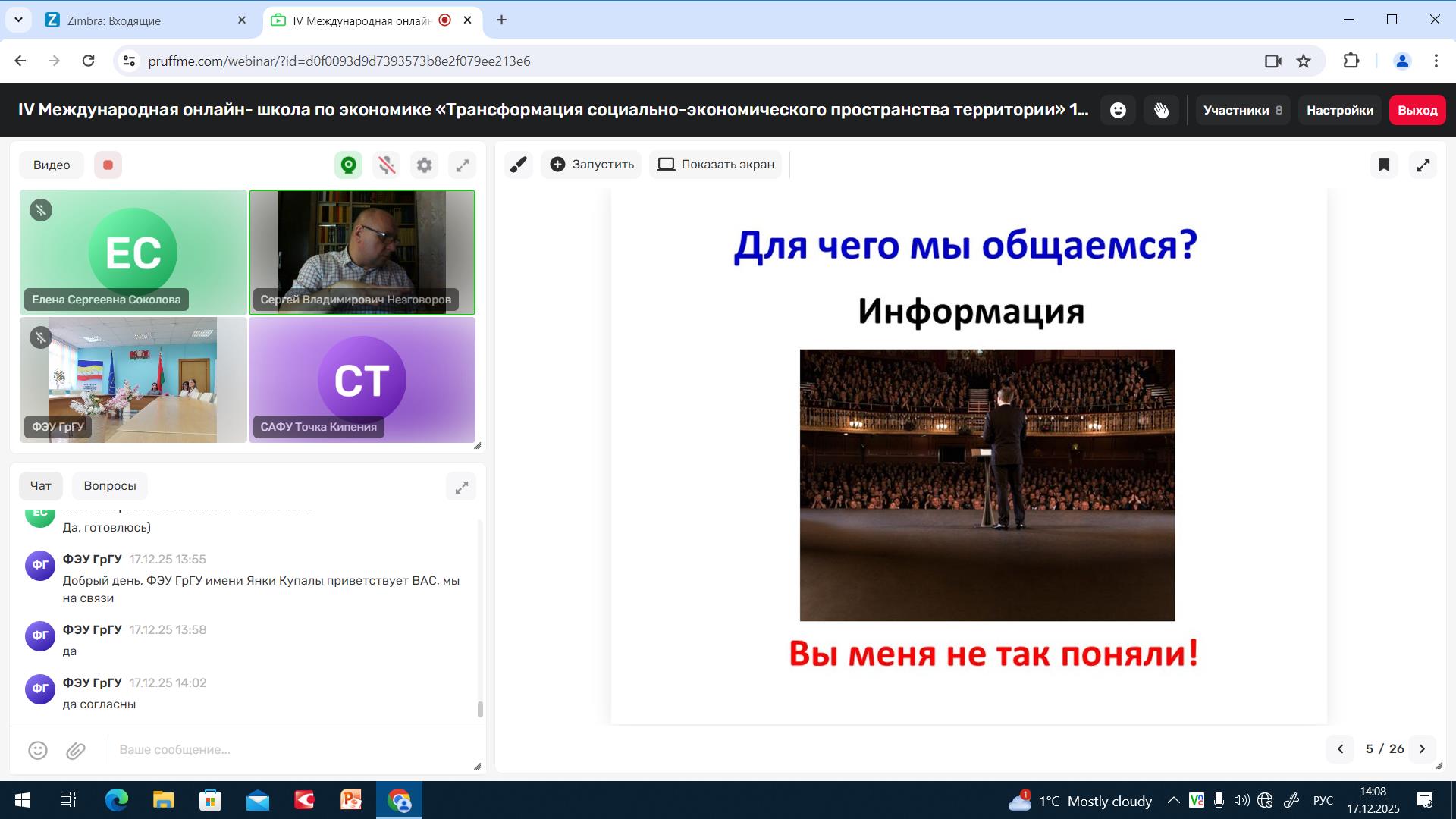
Task: Switch to the Вопросы tab
Action: point(110,486)
